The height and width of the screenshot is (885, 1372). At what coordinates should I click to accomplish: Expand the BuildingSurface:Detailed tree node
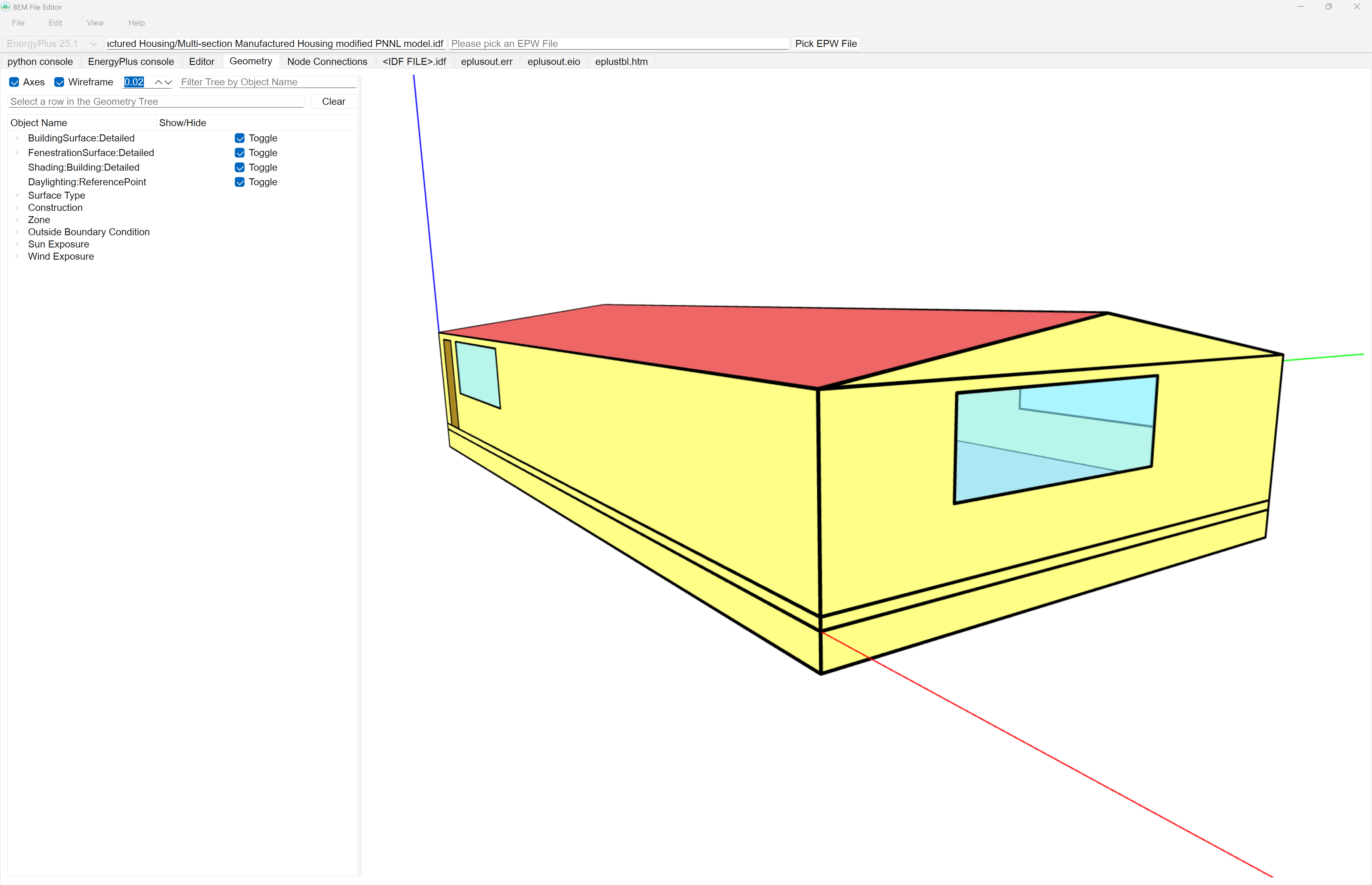tap(17, 138)
